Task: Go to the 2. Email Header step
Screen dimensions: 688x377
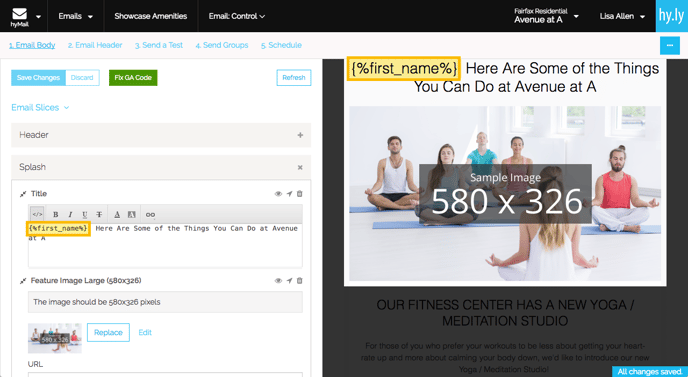Action: tap(95, 45)
